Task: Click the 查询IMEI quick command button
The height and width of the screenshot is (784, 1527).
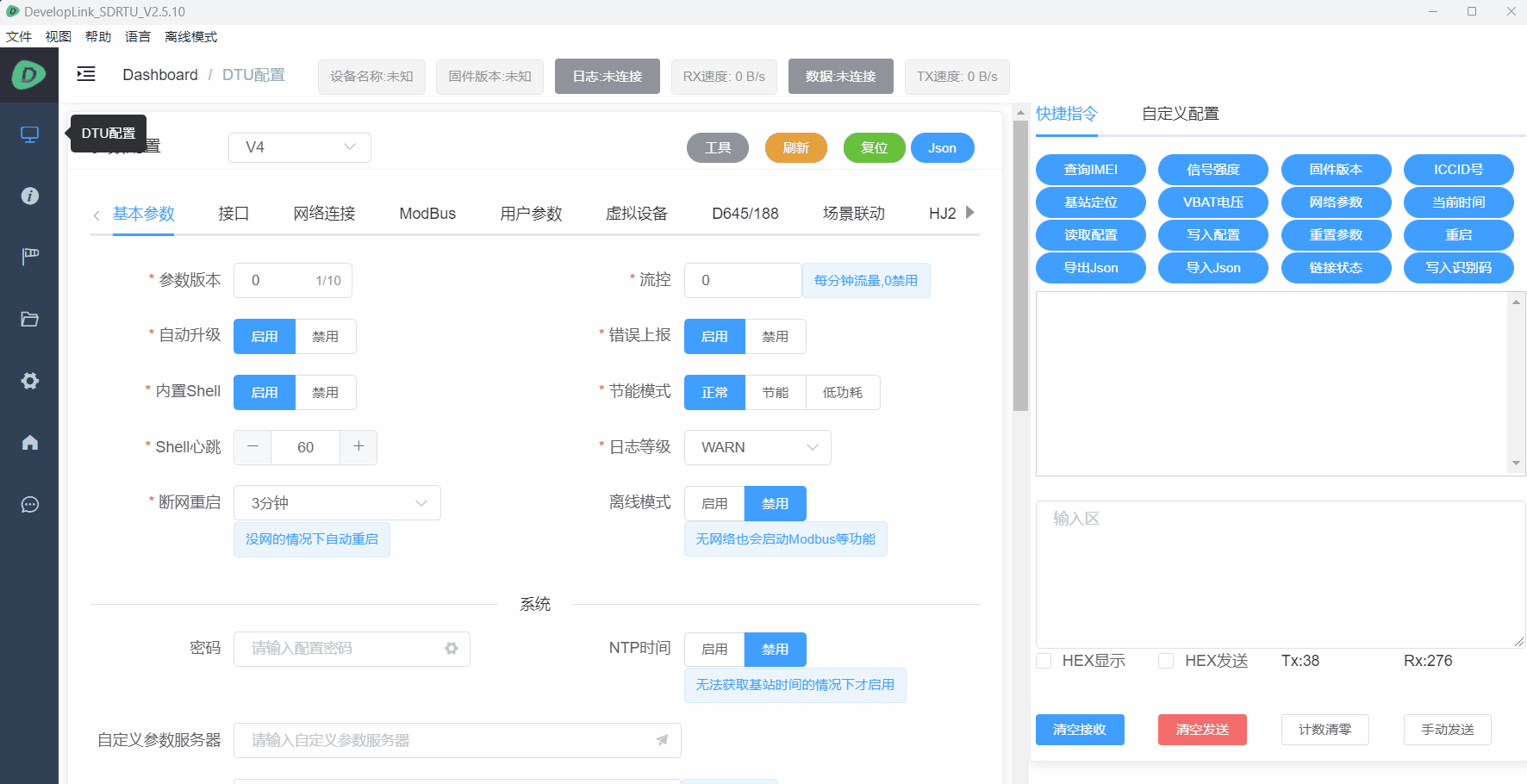Action: [x=1090, y=169]
